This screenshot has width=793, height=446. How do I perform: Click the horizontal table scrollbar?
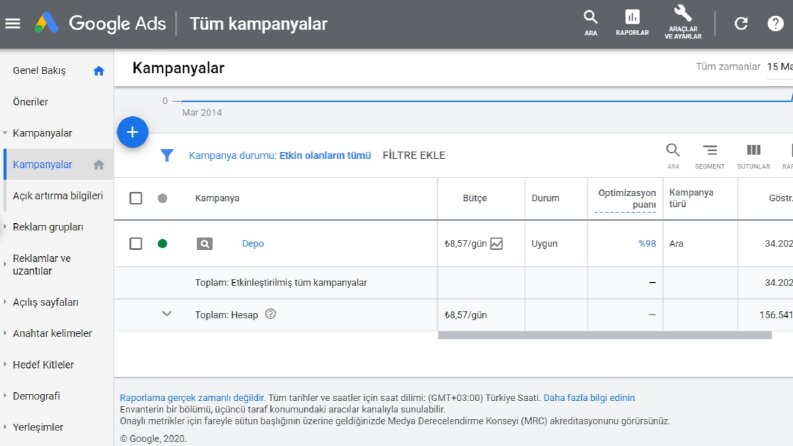[604, 335]
